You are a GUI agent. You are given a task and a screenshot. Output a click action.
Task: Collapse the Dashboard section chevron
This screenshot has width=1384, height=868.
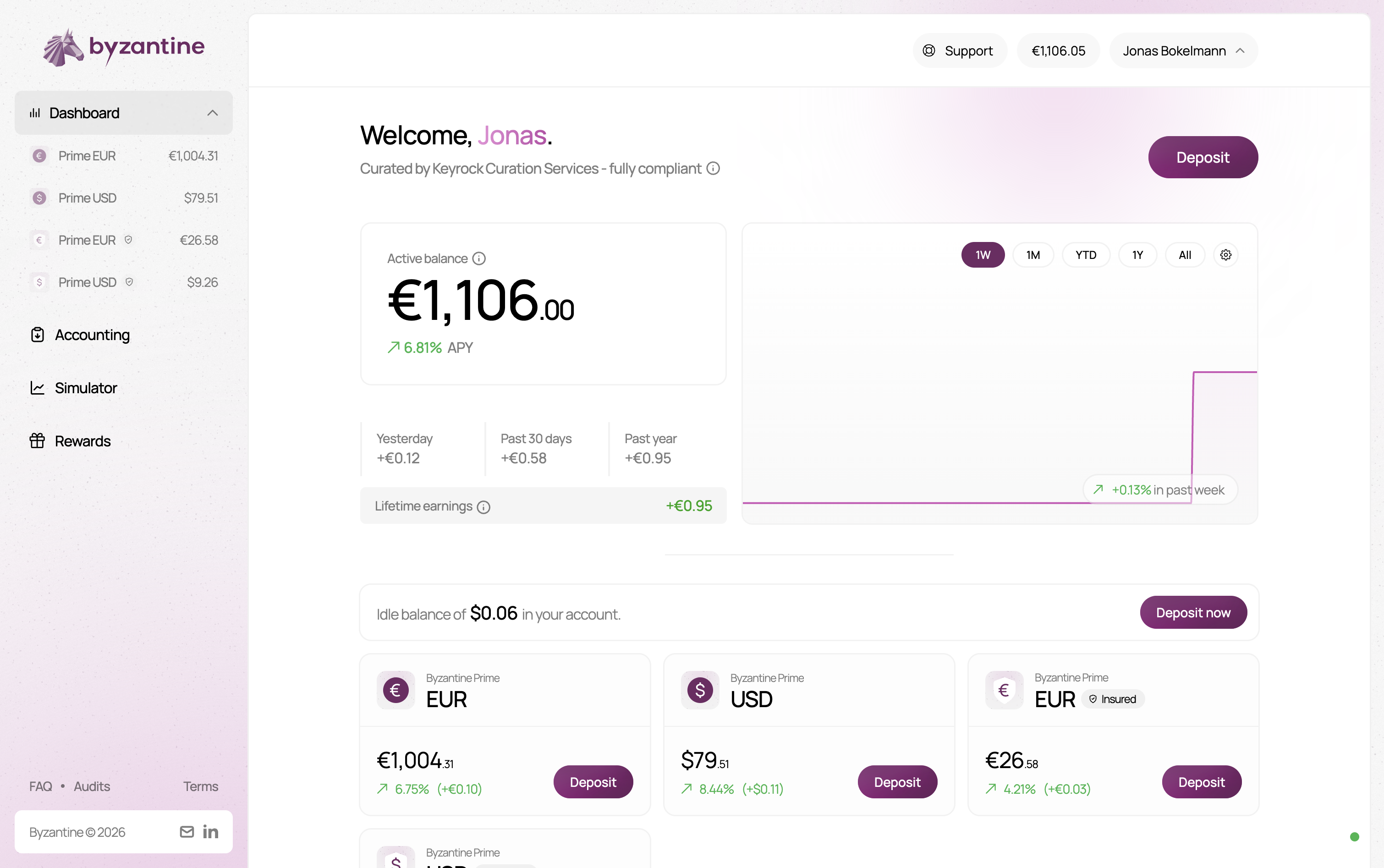point(212,113)
